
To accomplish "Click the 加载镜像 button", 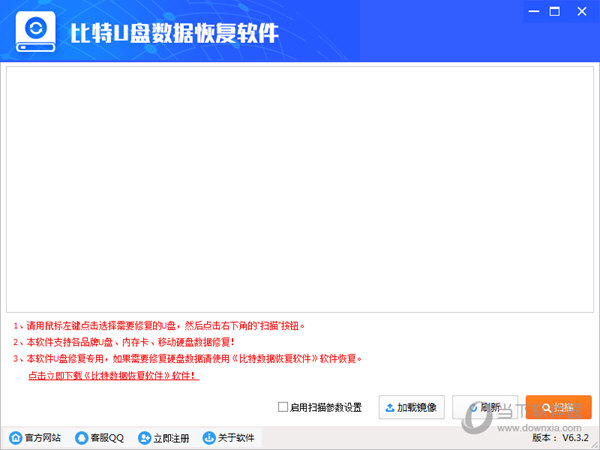I will (x=411, y=407).
